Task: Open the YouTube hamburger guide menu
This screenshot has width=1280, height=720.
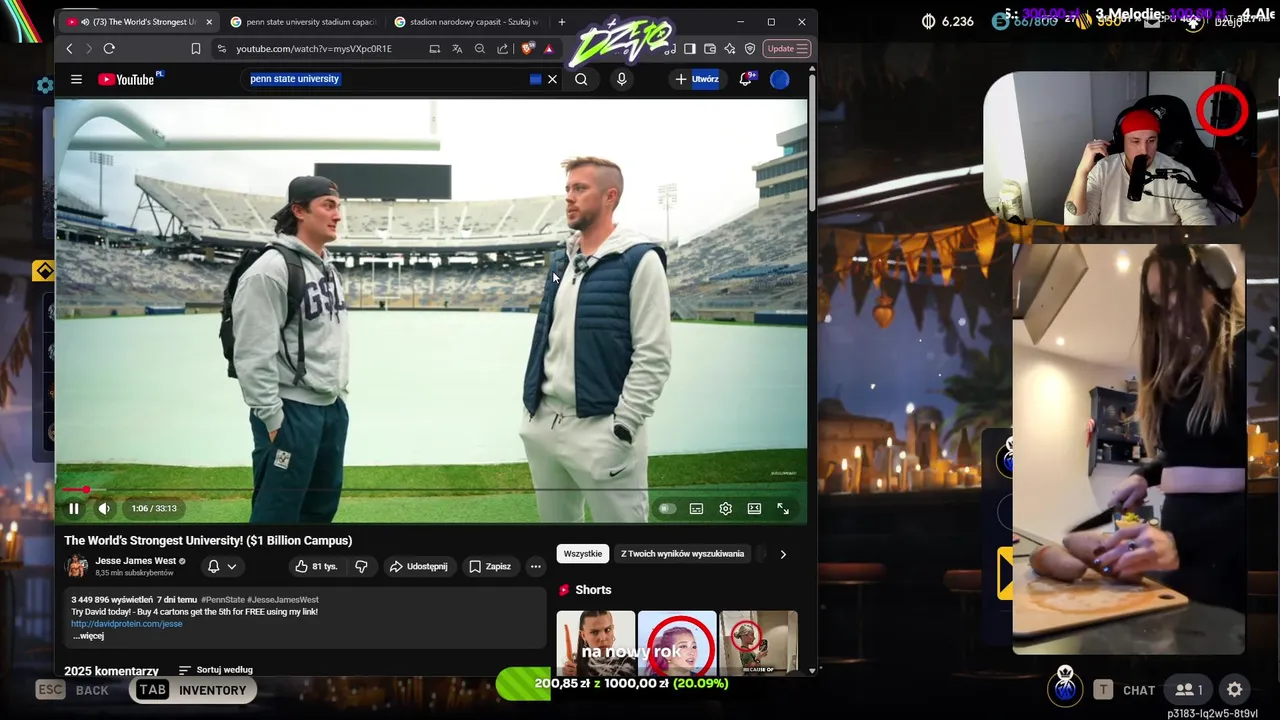Action: (76, 79)
